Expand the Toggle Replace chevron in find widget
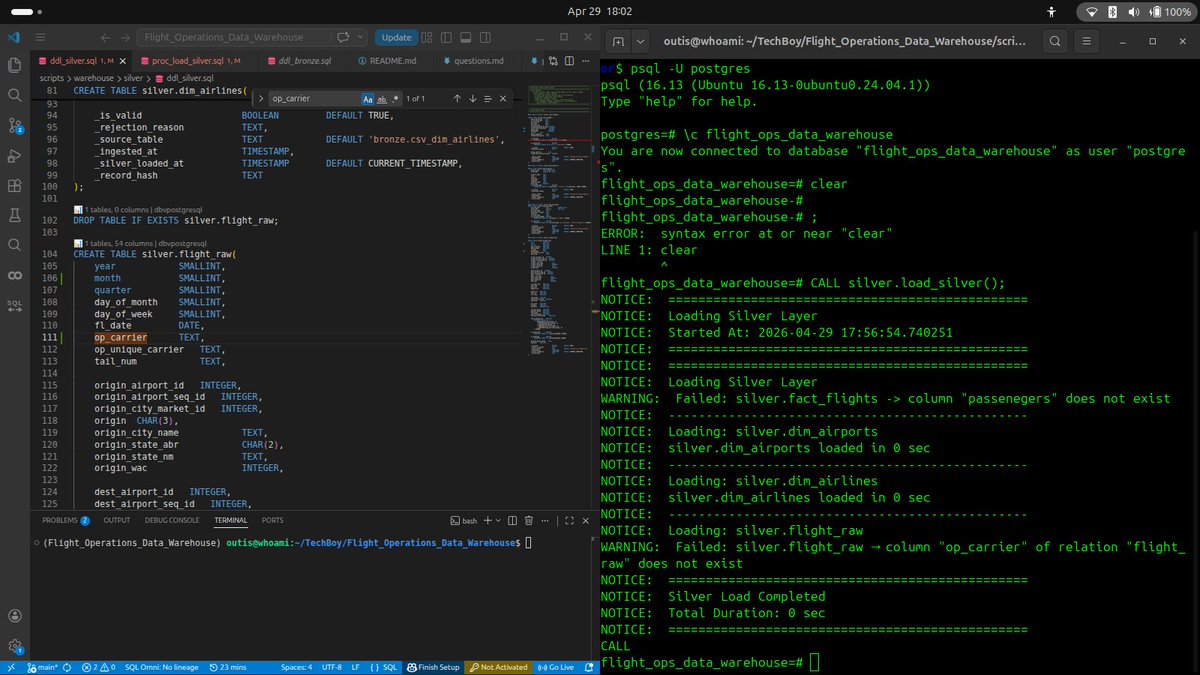This screenshot has height=675, width=1200. [x=260, y=99]
